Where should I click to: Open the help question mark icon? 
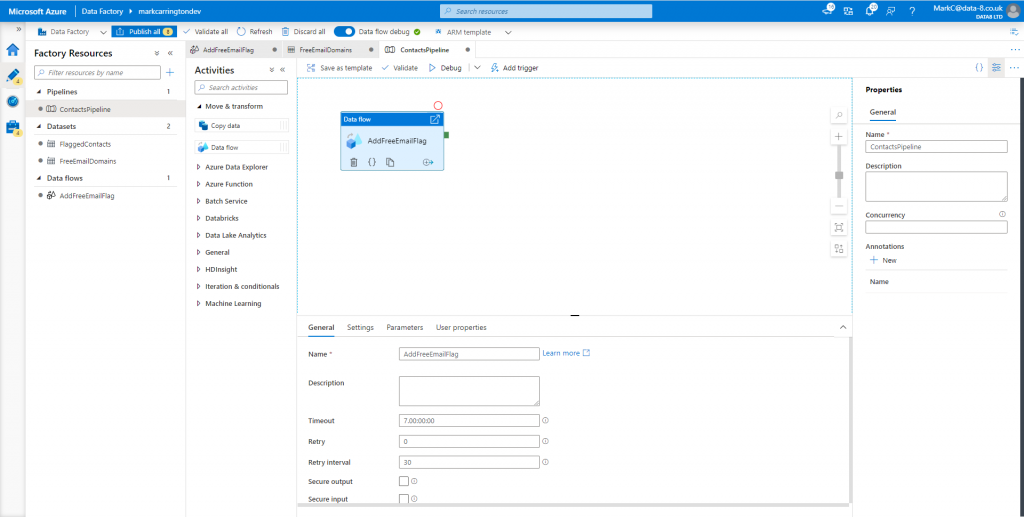click(x=912, y=11)
